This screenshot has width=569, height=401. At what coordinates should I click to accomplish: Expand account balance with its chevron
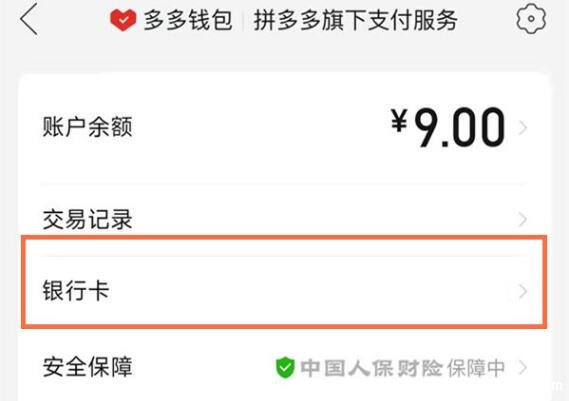(523, 128)
